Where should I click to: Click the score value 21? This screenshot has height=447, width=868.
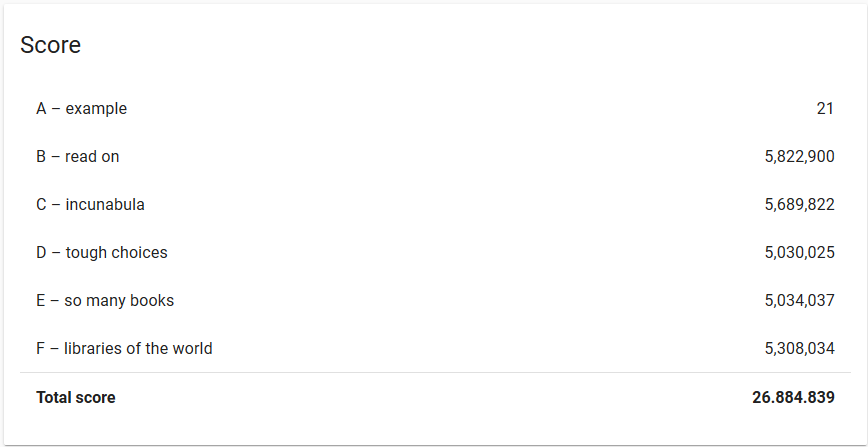tap(825, 109)
